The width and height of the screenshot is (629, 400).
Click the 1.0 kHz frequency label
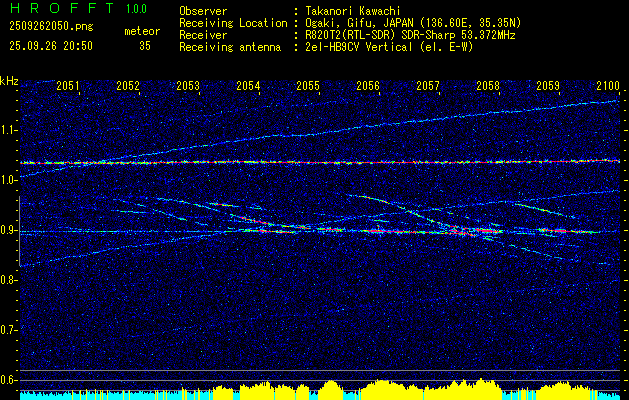(x=7, y=180)
